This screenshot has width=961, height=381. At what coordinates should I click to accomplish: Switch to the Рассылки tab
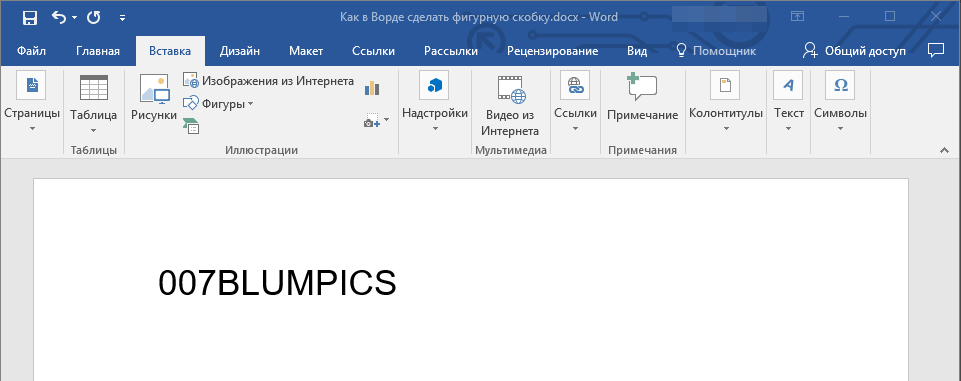(x=451, y=51)
